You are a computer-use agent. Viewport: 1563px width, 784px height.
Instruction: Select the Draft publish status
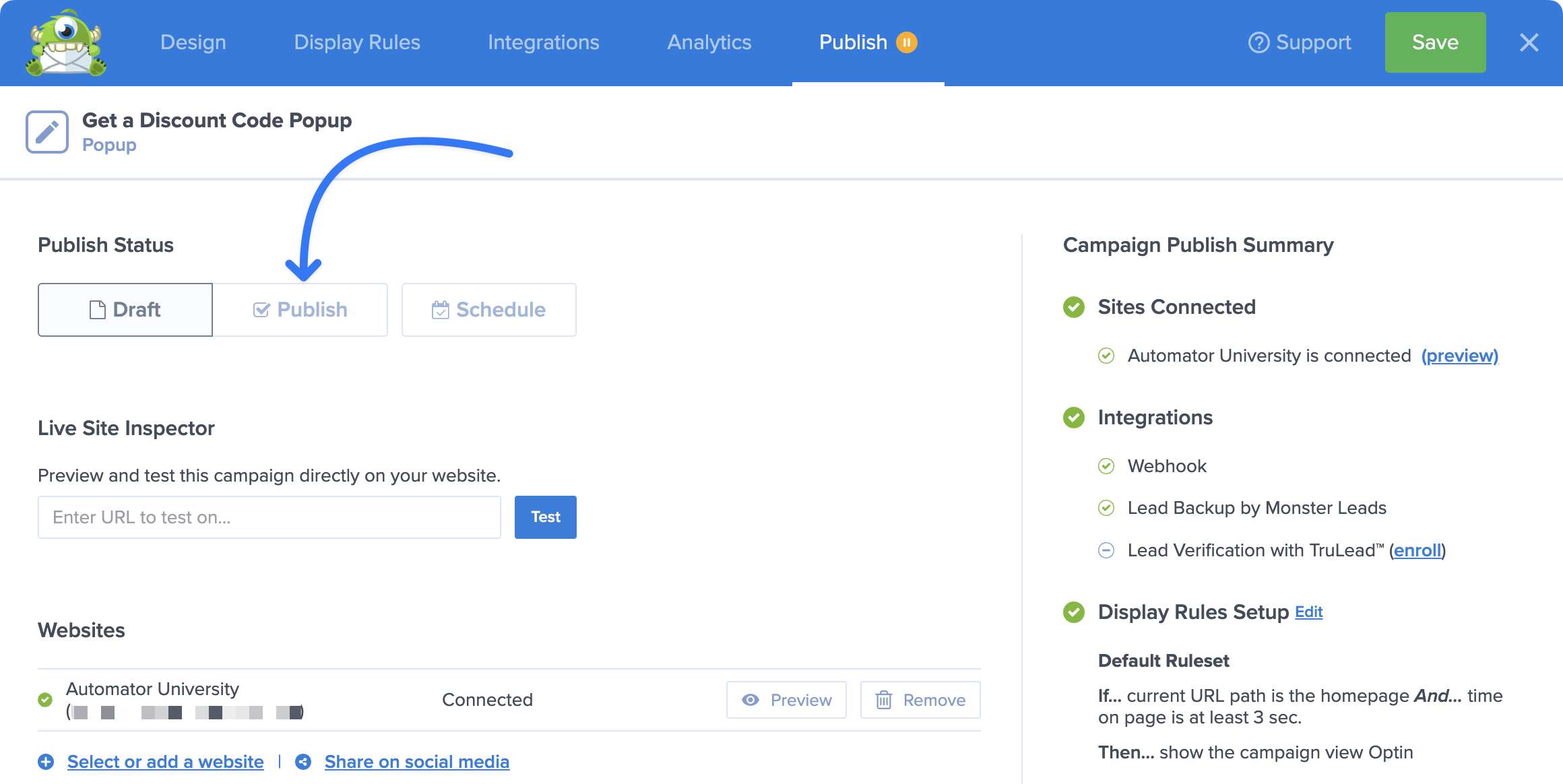coord(125,310)
